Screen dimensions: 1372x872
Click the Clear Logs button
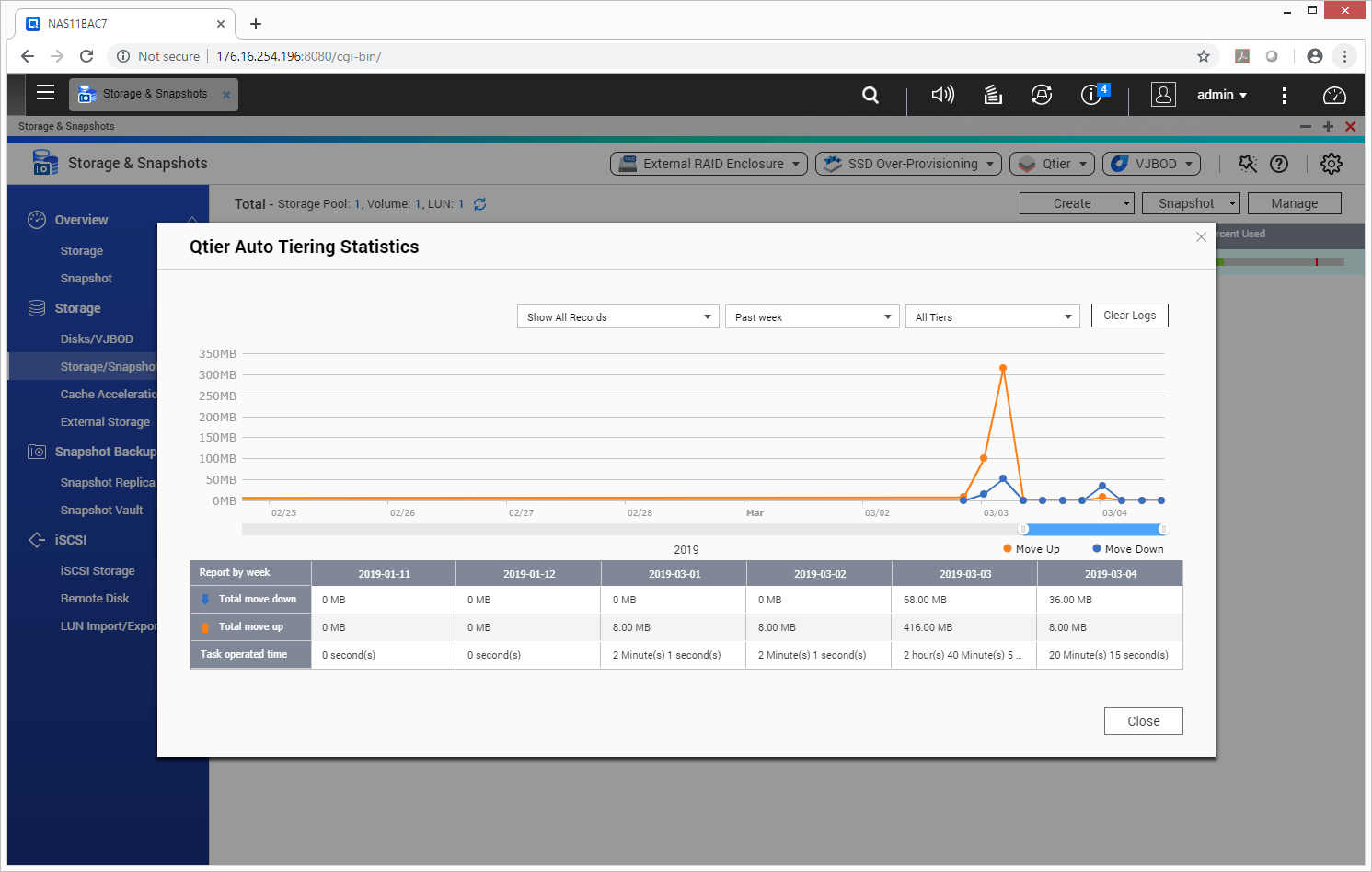coord(1130,316)
